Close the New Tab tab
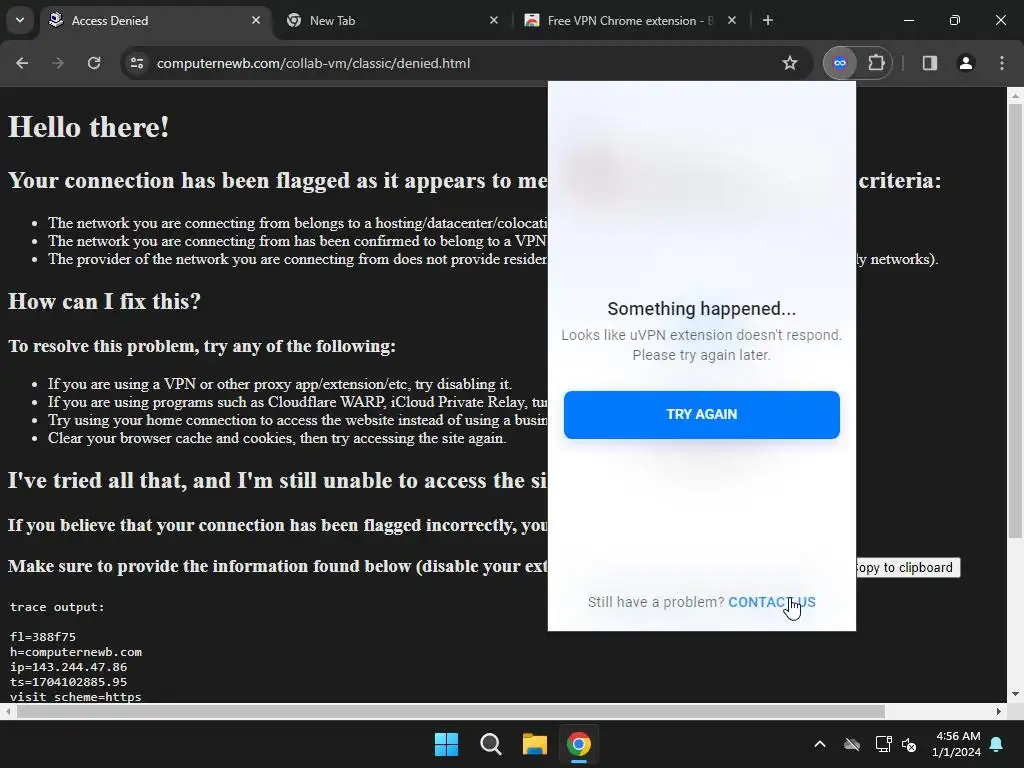This screenshot has width=1024, height=768. pos(494,21)
